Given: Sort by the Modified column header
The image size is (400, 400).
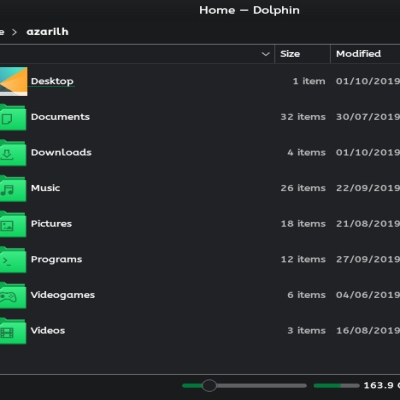Looking at the screenshot, I should [365, 54].
